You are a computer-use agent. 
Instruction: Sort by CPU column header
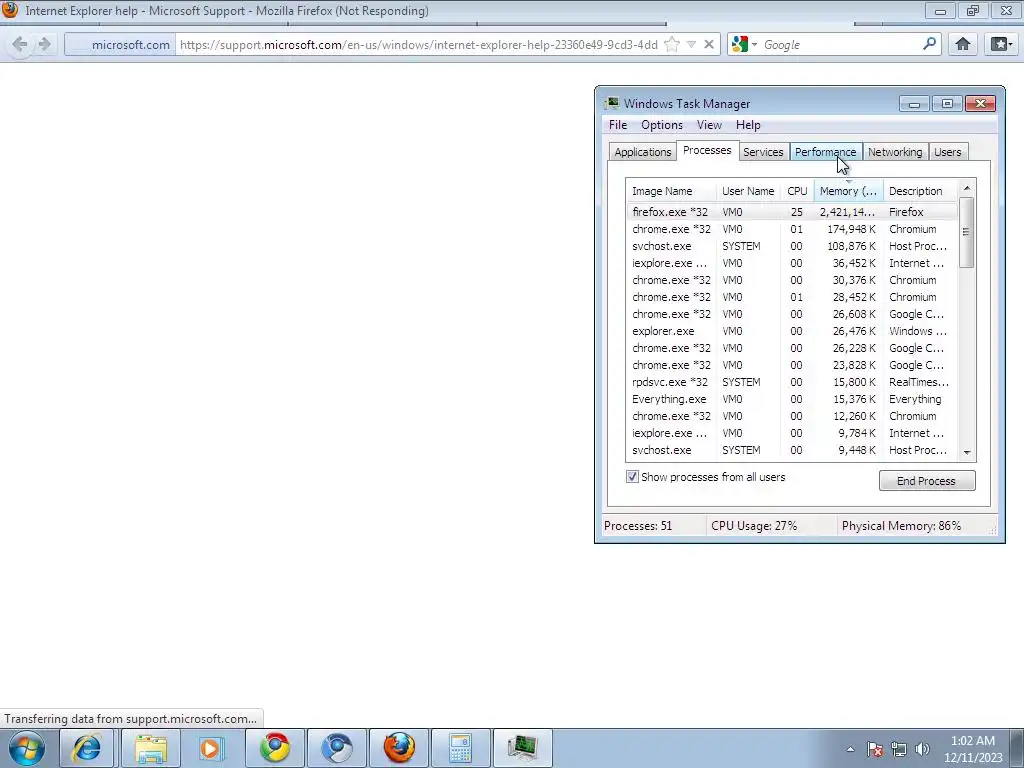[x=797, y=191]
